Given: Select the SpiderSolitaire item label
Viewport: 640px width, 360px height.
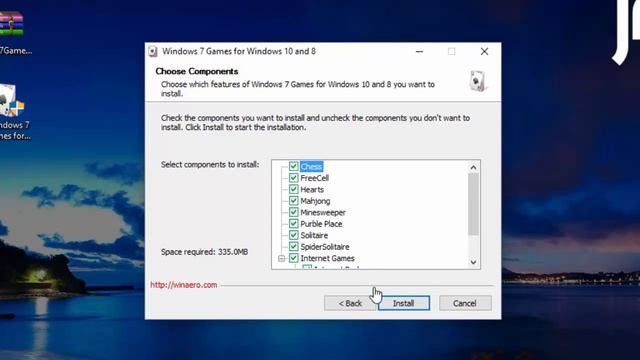Looking at the screenshot, I should coord(325,247).
